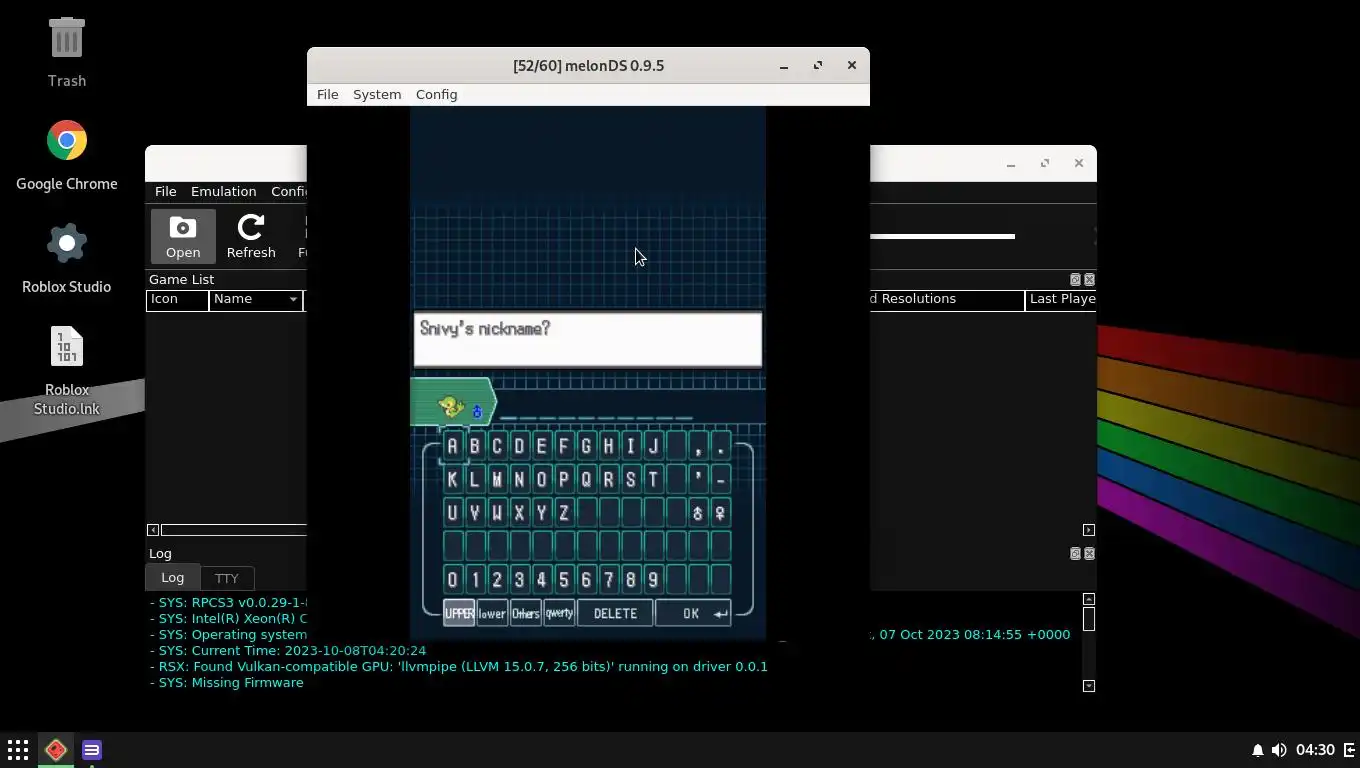The height and width of the screenshot is (768, 1360).
Task: Tap the letter E key
Action: coord(541,446)
